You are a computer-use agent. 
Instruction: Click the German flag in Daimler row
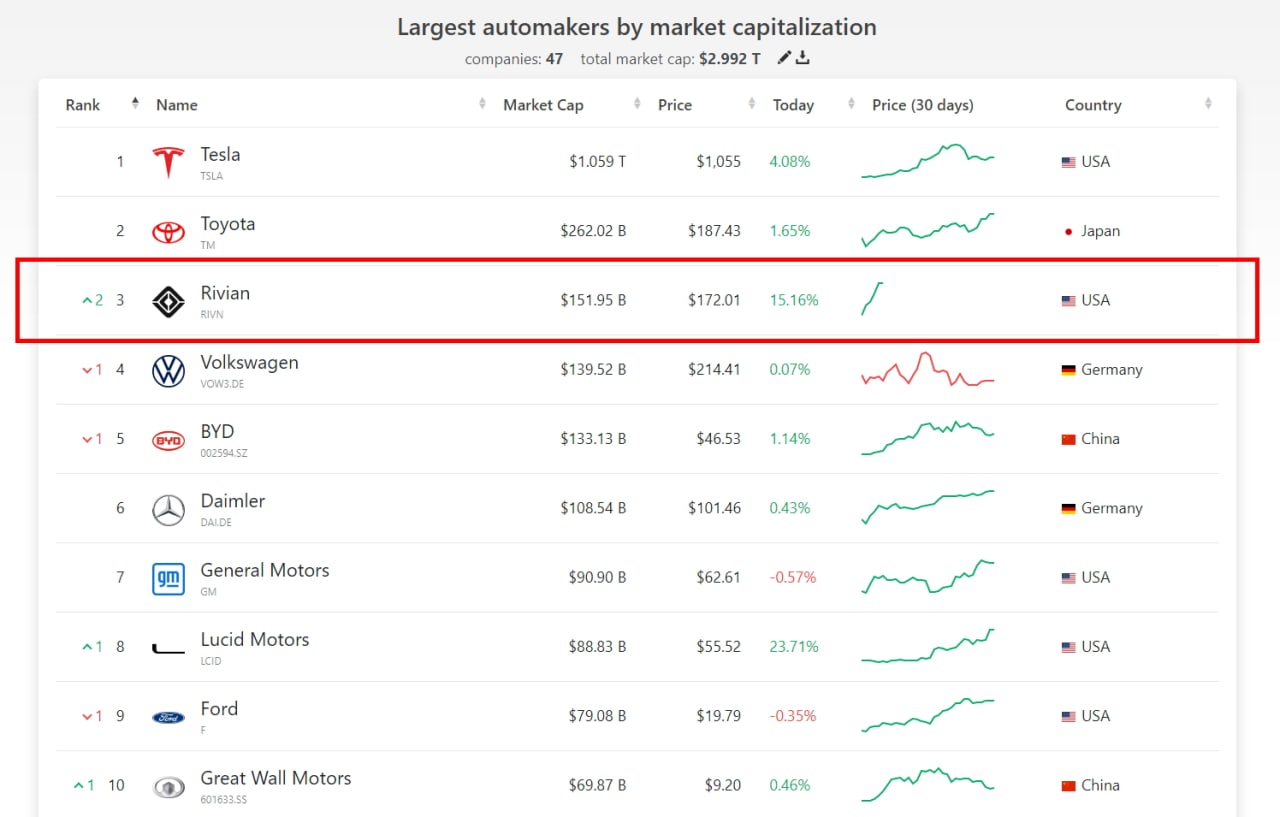1068,508
